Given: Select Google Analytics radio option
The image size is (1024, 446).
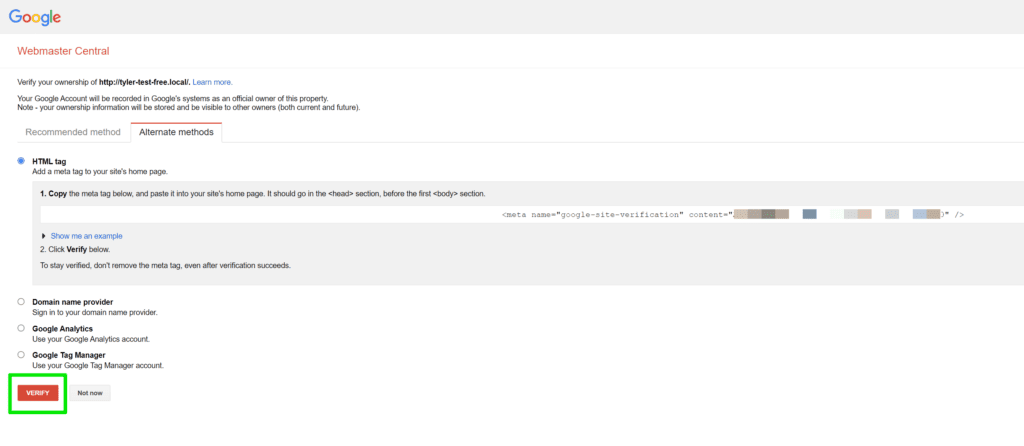Looking at the screenshot, I should [21, 328].
